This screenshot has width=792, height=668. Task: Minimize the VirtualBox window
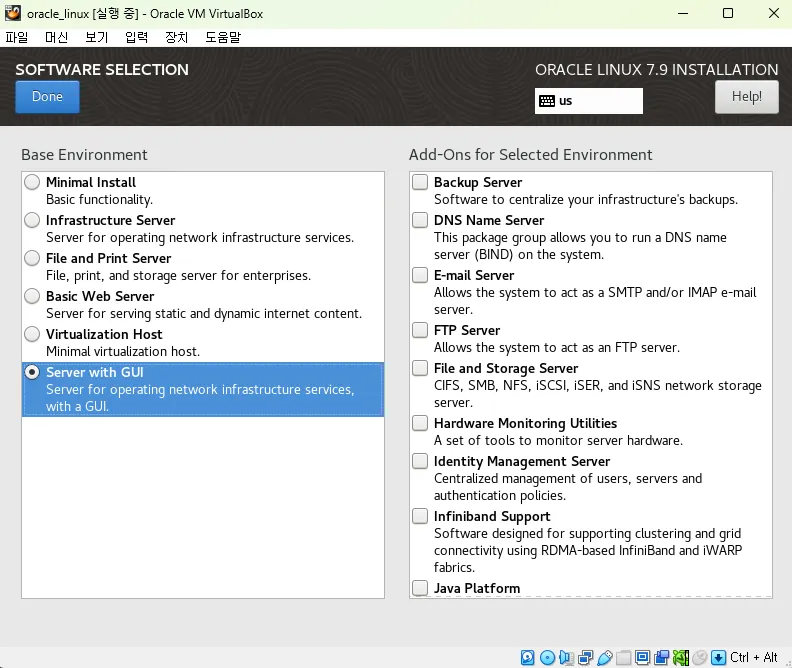point(683,14)
